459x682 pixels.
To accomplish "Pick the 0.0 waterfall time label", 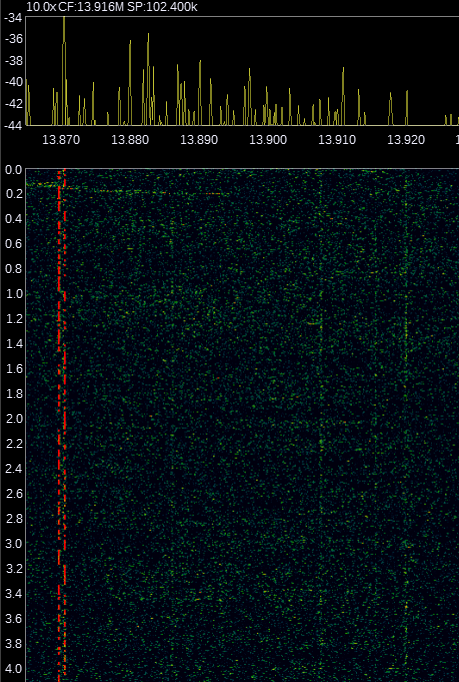I will (x=13, y=170).
